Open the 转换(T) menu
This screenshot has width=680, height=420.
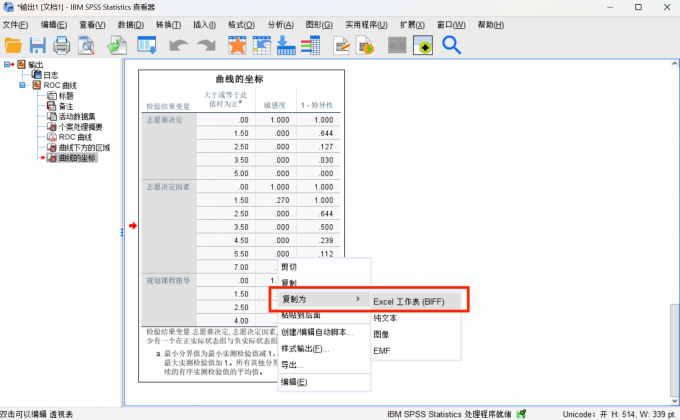(168, 25)
